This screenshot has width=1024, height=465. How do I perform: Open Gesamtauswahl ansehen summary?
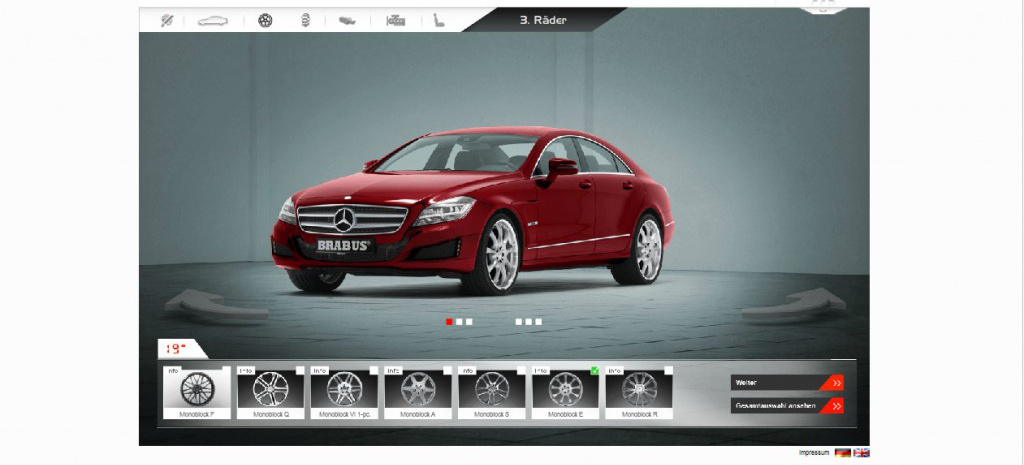tap(787, 406)
